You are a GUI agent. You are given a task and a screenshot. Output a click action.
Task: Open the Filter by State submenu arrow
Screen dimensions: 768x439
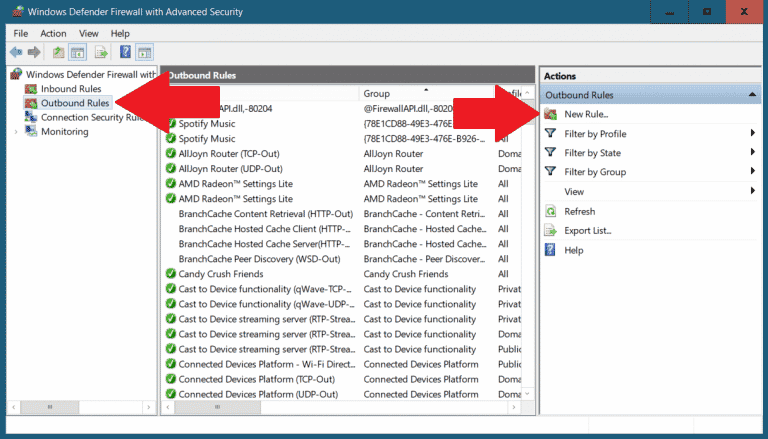click(752, 153)
